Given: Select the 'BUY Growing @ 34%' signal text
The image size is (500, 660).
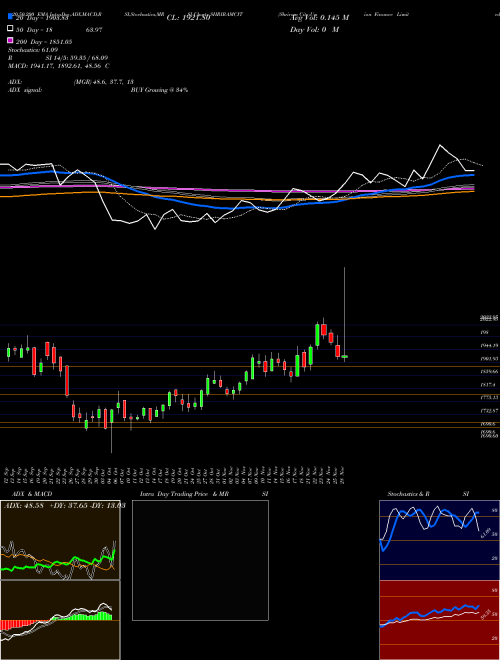Looking at the screenshot, I should click(x=159, y=90).
